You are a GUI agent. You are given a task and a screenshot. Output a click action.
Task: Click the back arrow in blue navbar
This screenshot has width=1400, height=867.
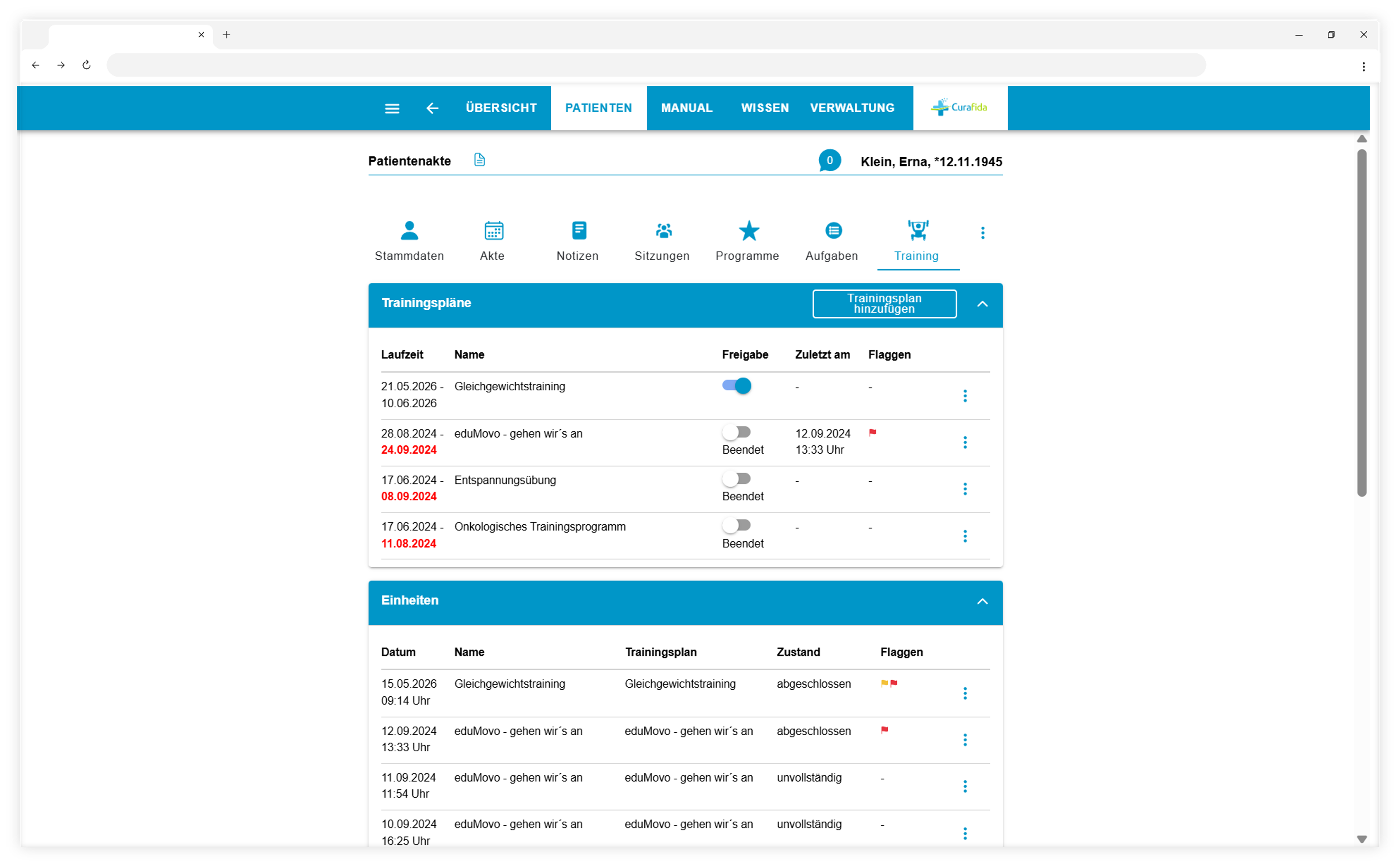click(x=433, y=108)
